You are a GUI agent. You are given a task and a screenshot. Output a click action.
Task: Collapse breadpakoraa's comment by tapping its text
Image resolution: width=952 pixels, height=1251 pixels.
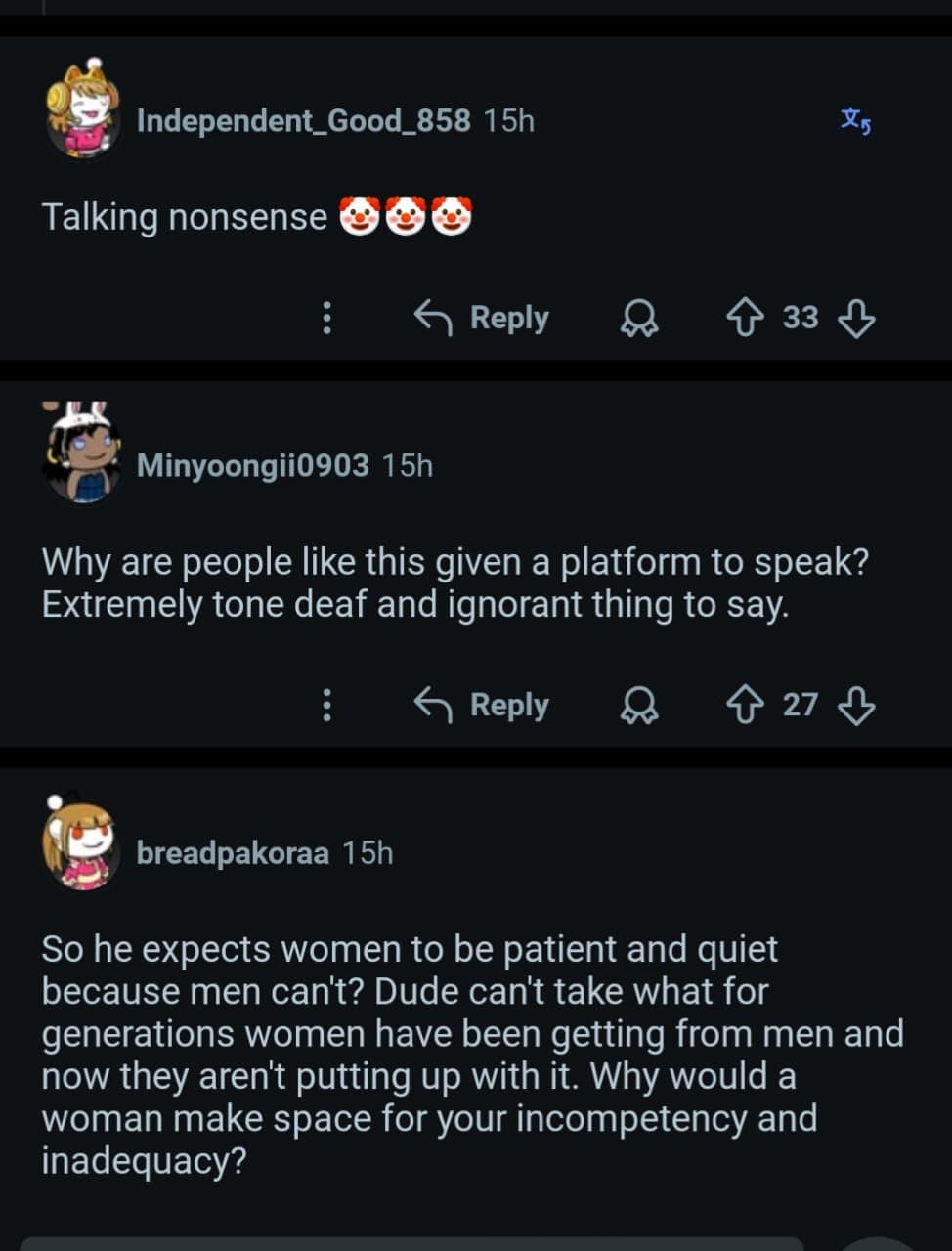tap(473, 1055)
